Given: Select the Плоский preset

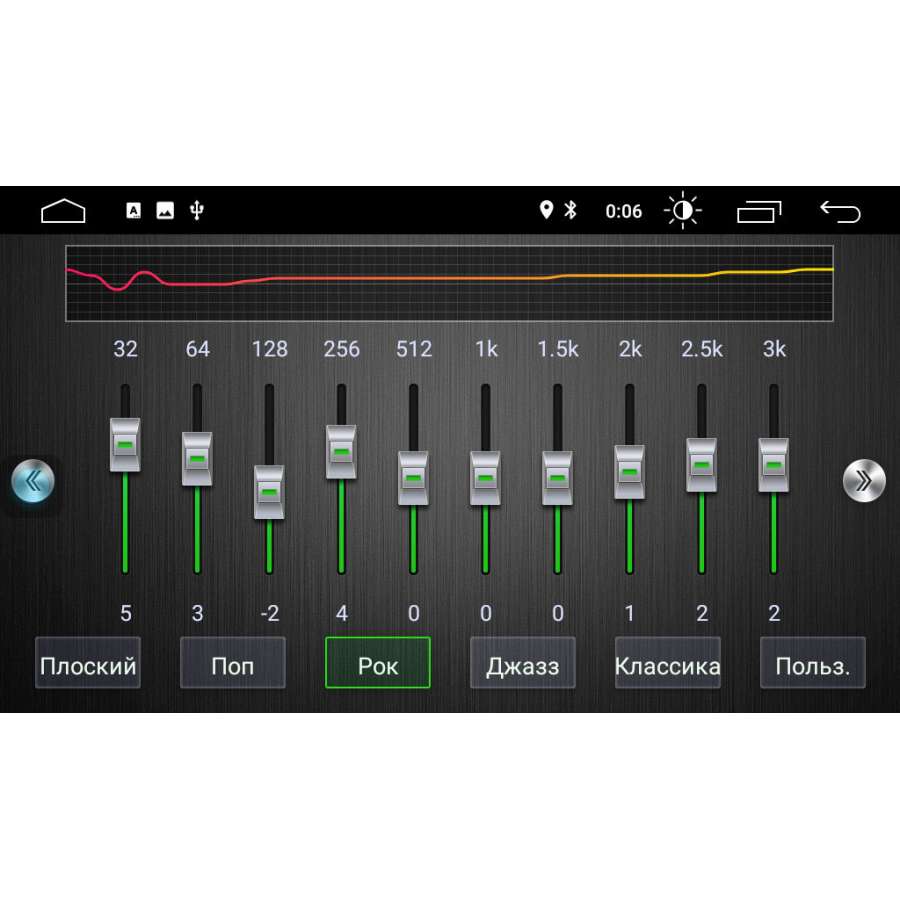Looking at the screenshot, I should click(x=88, y=662).
